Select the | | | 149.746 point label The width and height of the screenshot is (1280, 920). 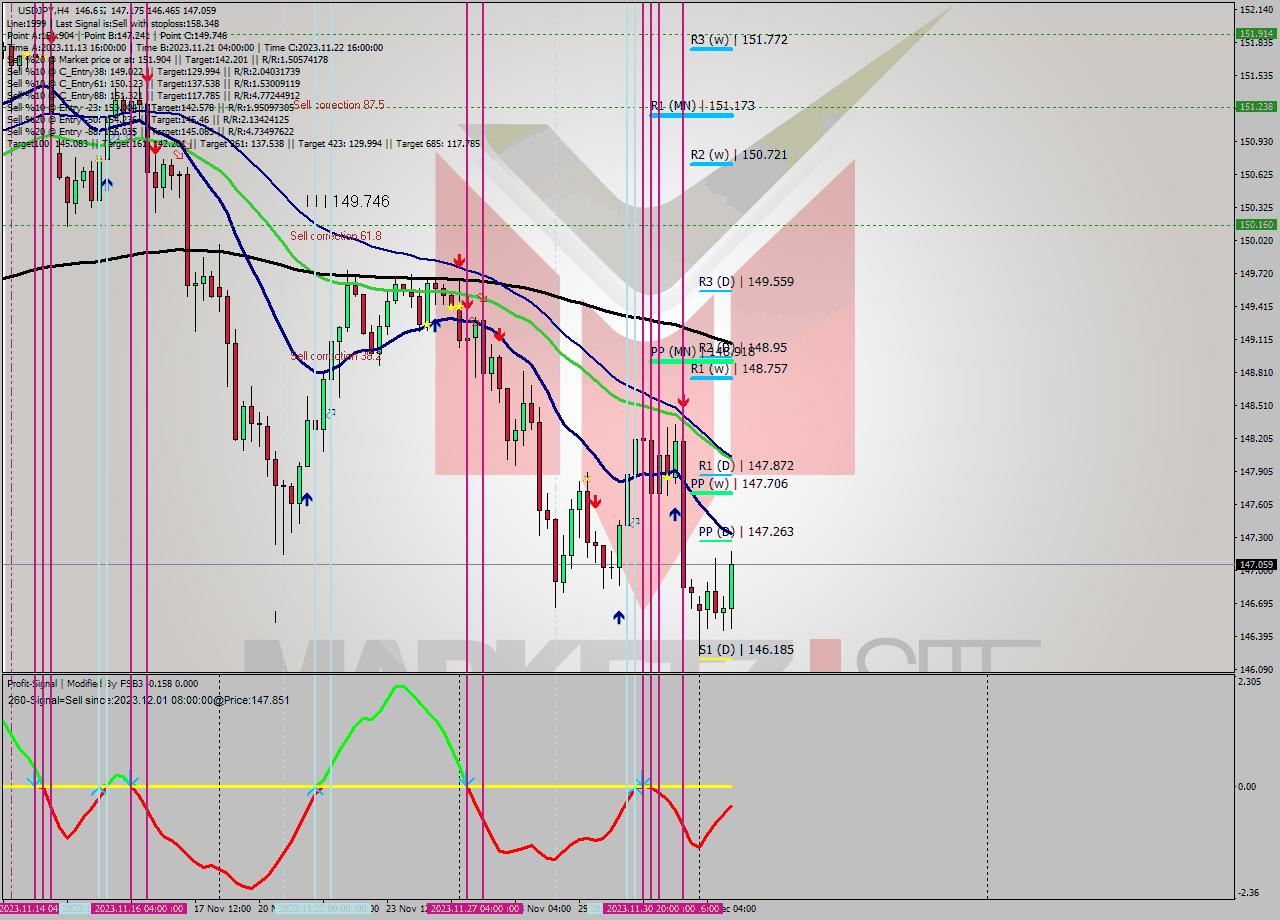click(x=348, y=201)
